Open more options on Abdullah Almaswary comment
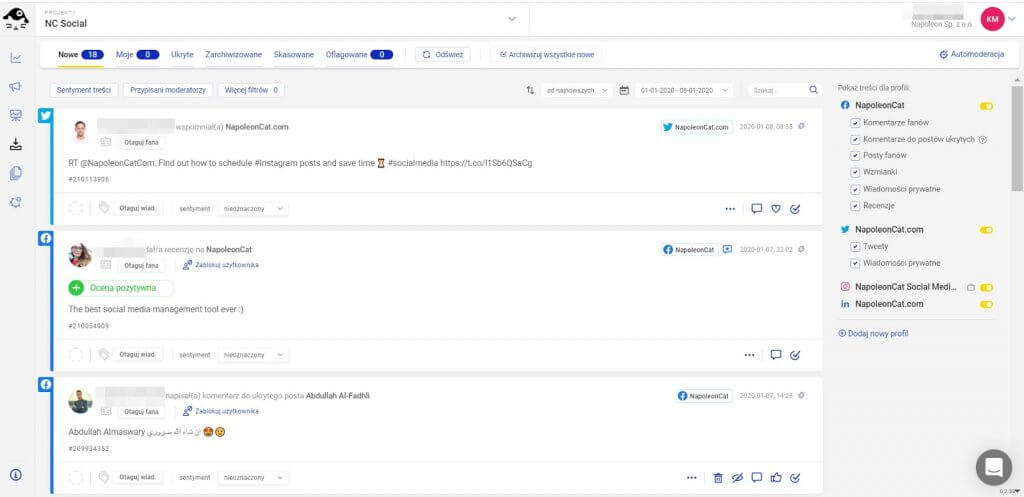Image resolution: width=1024 pixels, height=497 pixels. coord(692,478)
